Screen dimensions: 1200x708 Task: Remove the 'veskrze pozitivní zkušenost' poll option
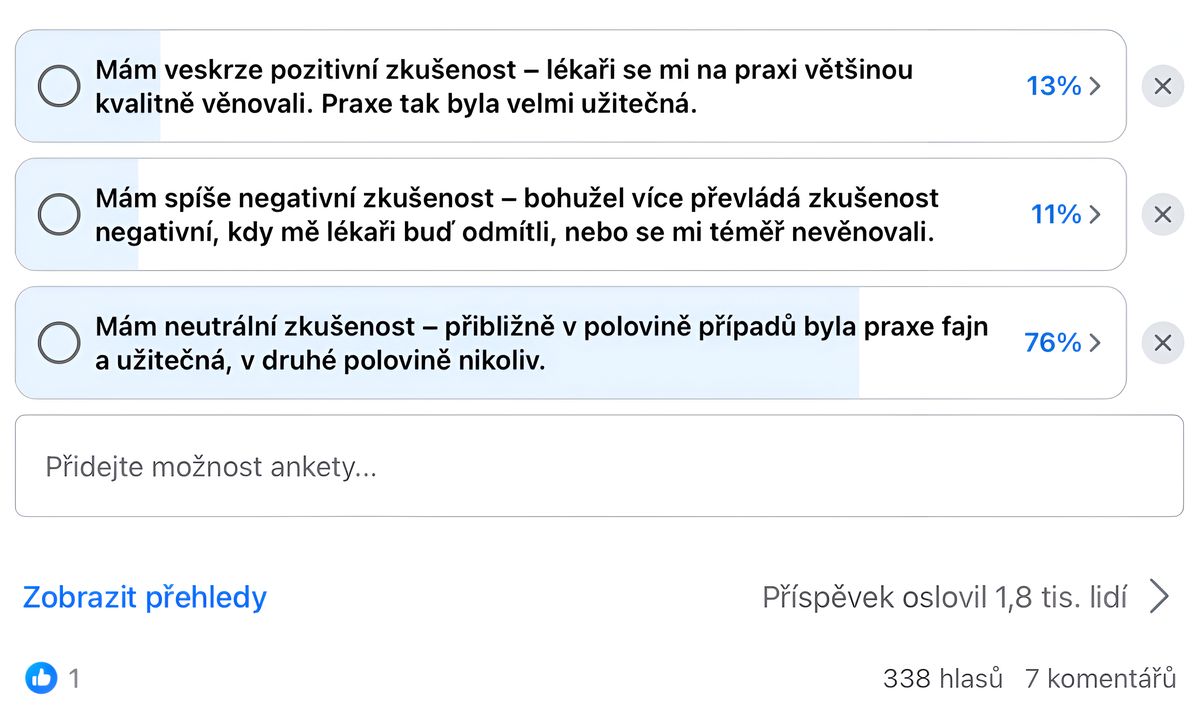1163,86
